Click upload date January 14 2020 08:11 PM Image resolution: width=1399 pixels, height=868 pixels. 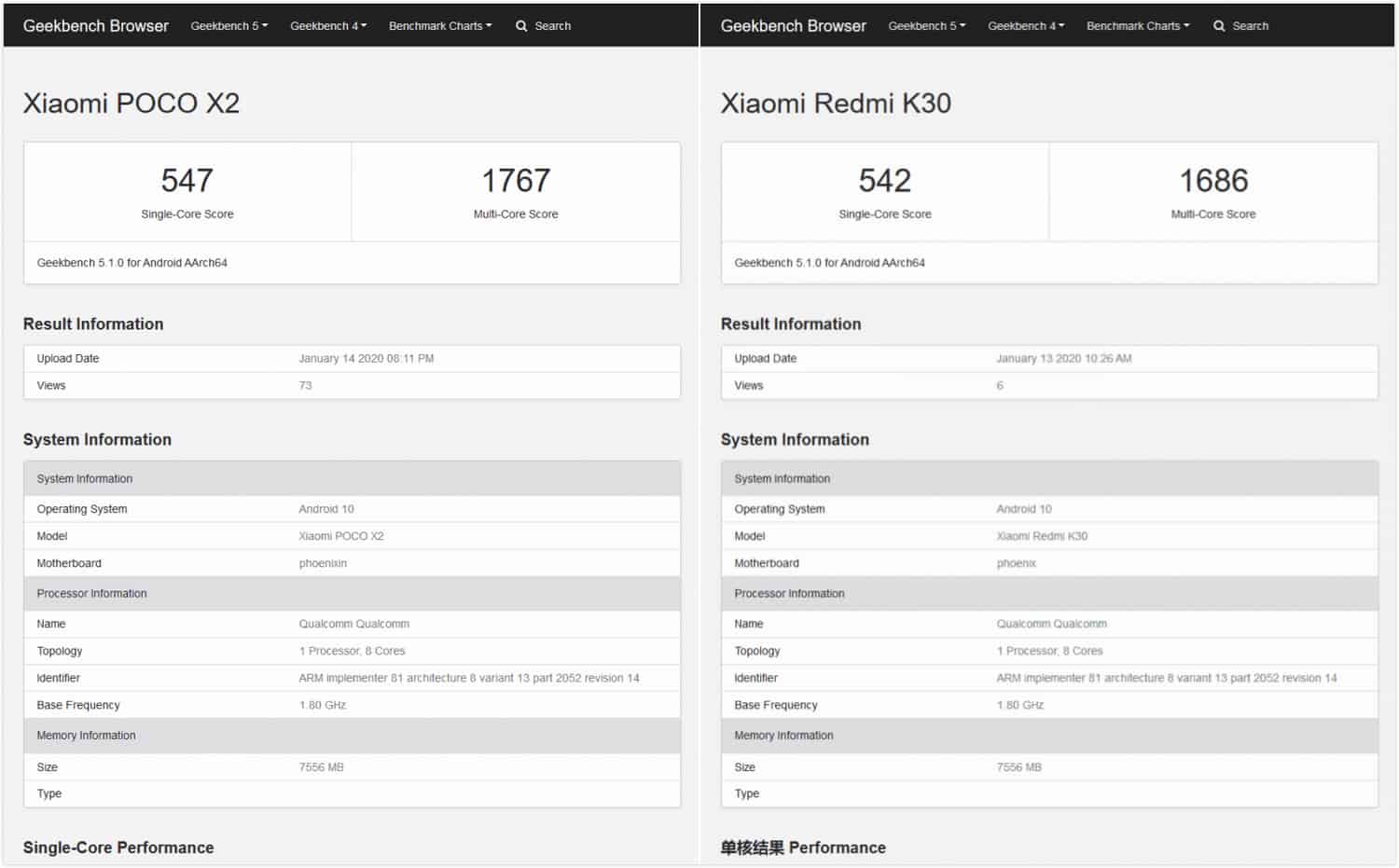pyautogui.click(x=367, y=359)
